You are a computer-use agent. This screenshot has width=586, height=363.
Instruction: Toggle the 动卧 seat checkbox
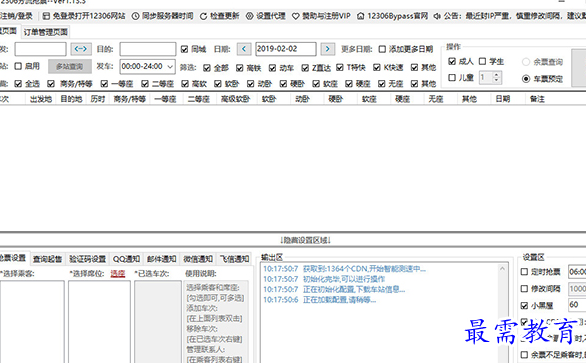click(251, 84)
